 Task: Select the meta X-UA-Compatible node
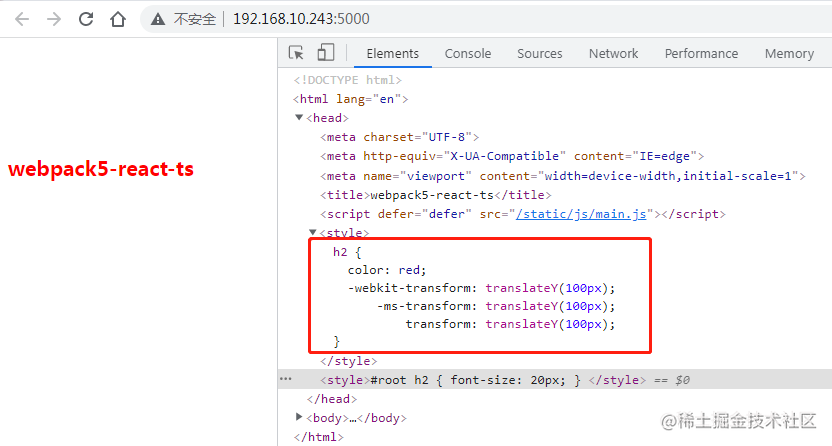[x=512, y=156]
